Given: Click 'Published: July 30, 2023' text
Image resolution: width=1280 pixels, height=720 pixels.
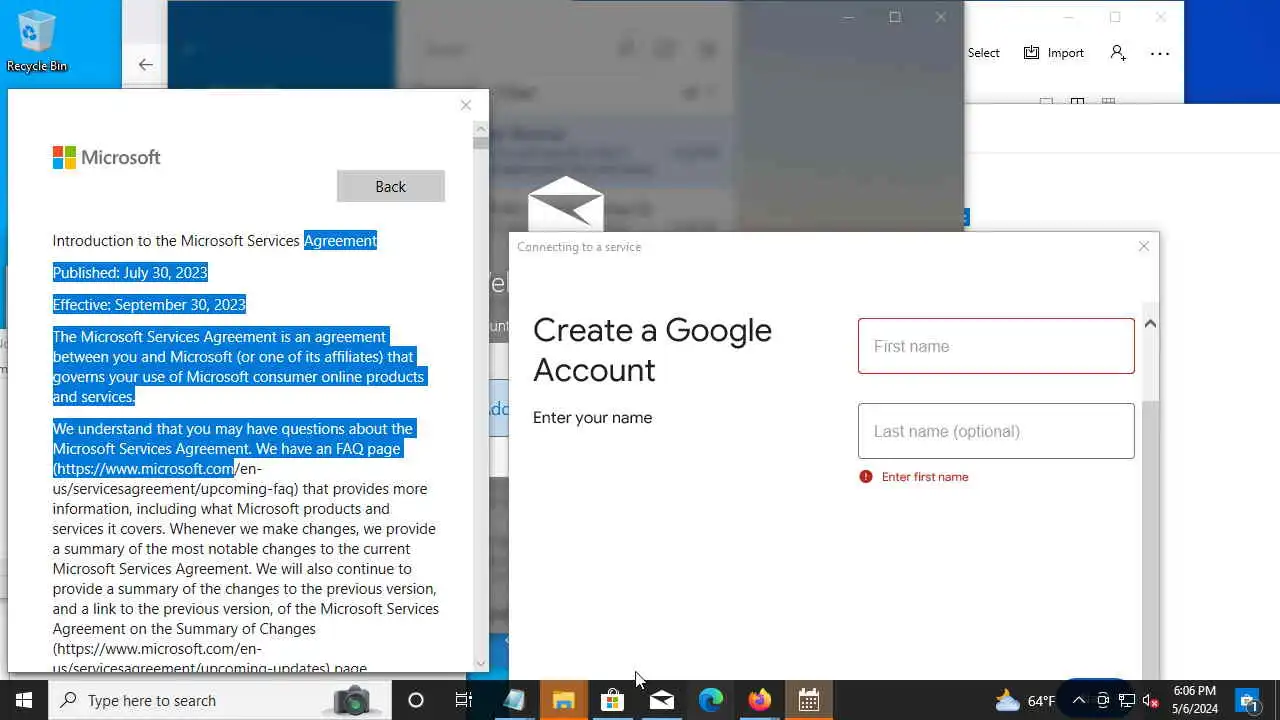Looking at the screenshot, I should (130, 272).
